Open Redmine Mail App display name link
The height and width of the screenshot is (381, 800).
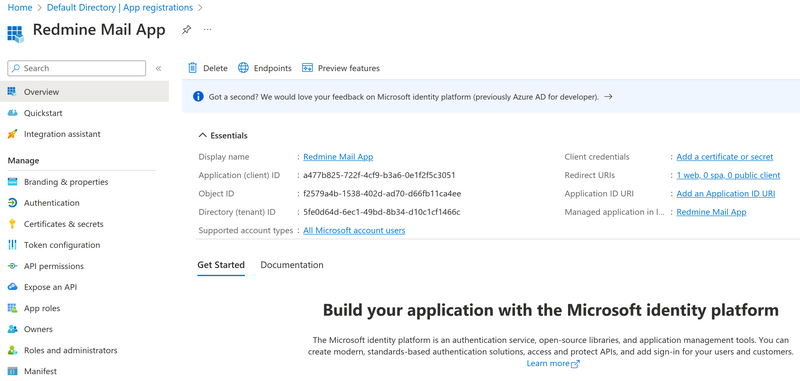click(338, 157)
